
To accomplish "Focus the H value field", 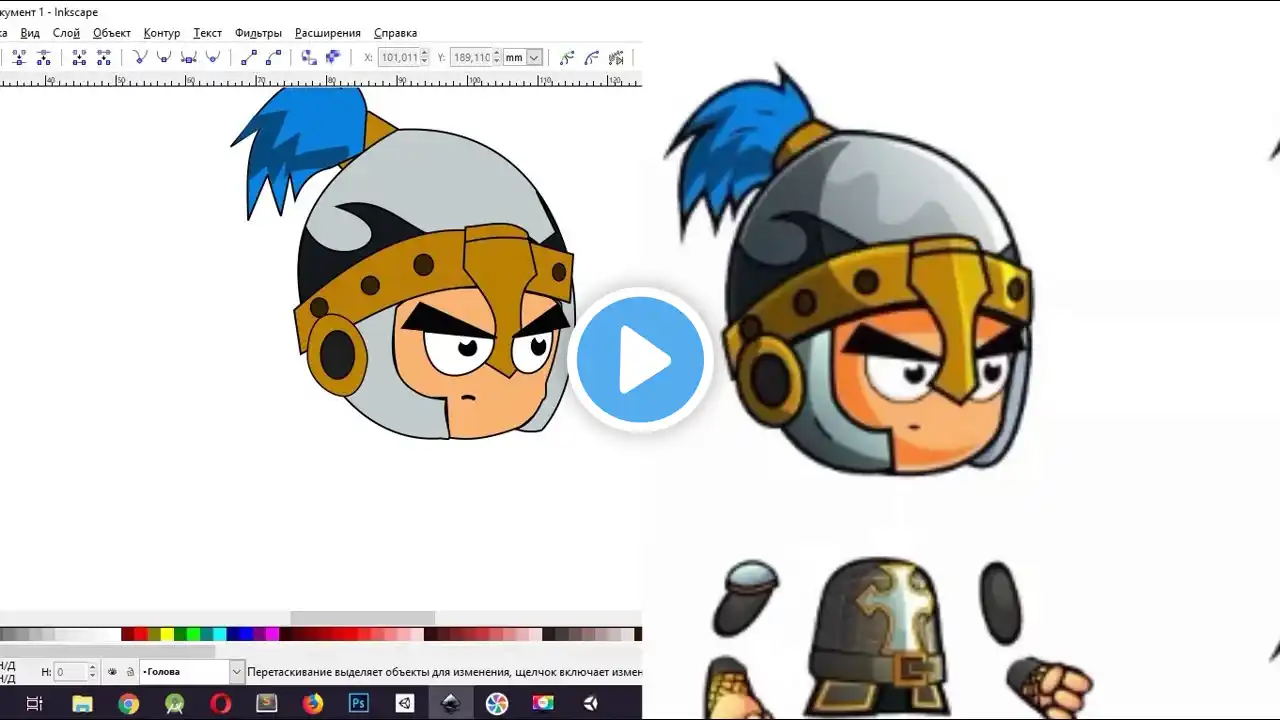I will click(71, 672).
